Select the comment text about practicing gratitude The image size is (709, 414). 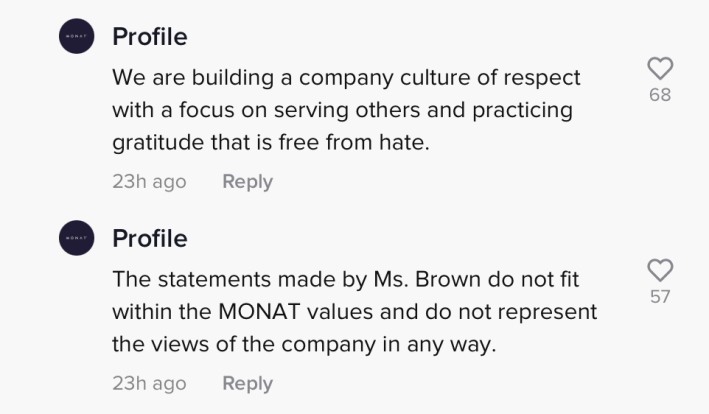pyautogui.click(x=345, y=110)
